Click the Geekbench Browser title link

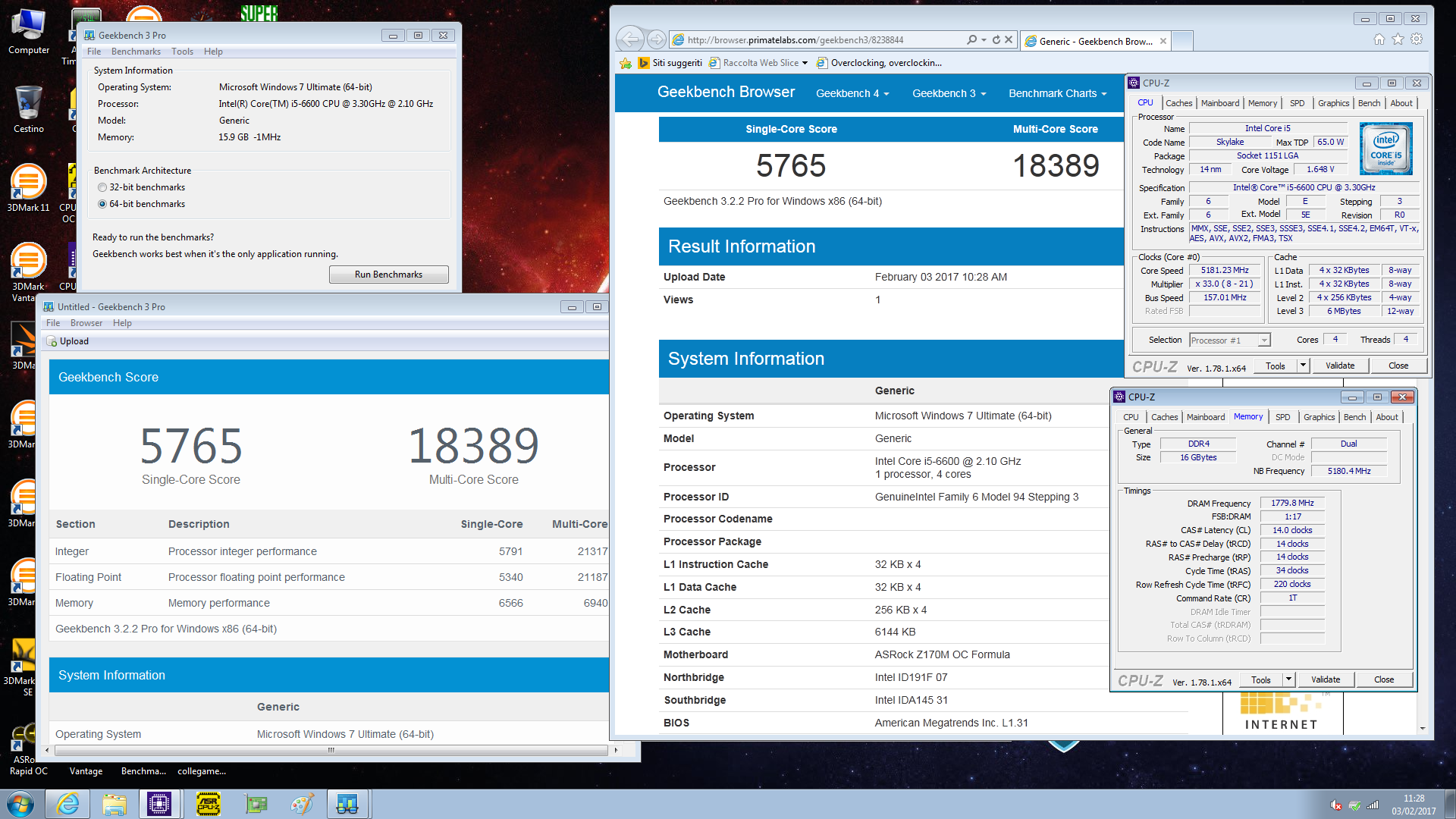726,92
